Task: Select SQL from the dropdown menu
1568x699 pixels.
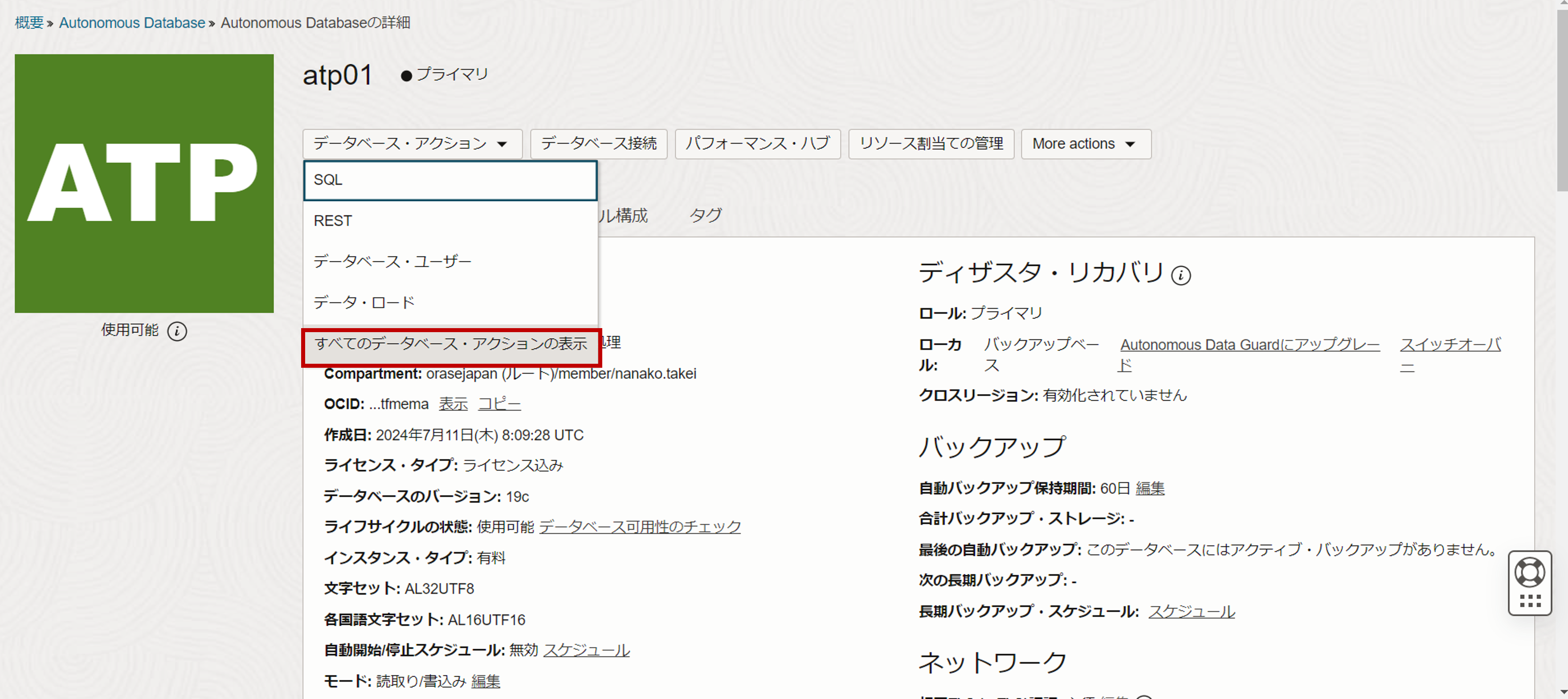Action: click(450, 180)
